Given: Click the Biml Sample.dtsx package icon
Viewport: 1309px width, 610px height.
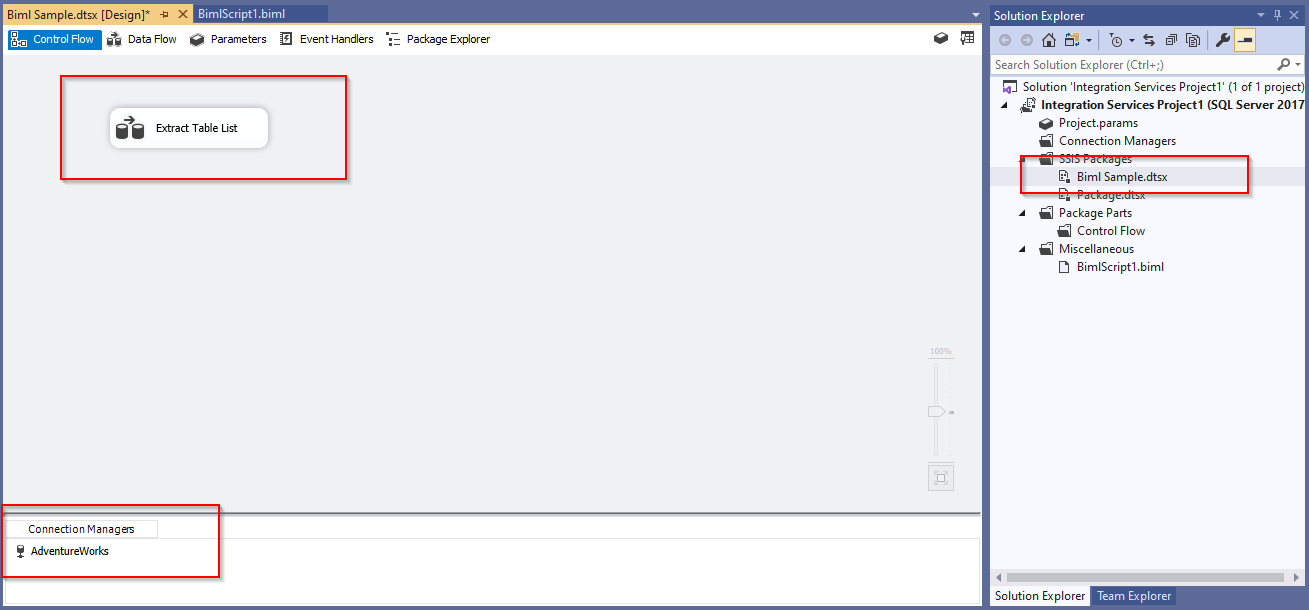Looking at the screenshot, I should 1064,177.
